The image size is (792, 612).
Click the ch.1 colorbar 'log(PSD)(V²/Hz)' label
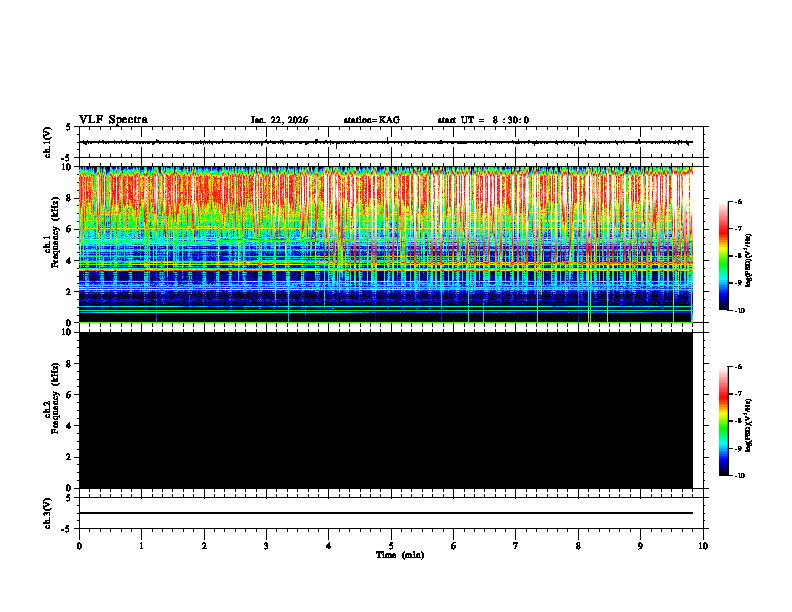[748, 260]
